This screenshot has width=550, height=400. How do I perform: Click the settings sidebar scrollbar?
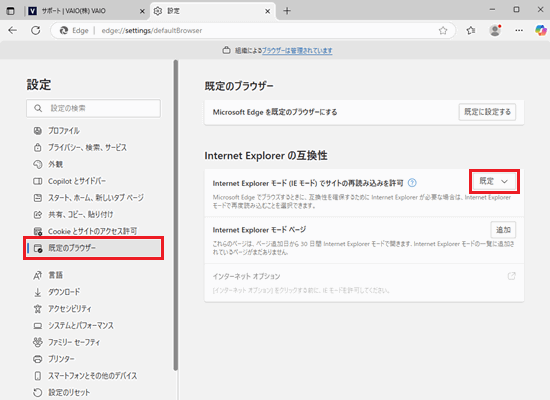pyautogui.click(x=176, y=215)
